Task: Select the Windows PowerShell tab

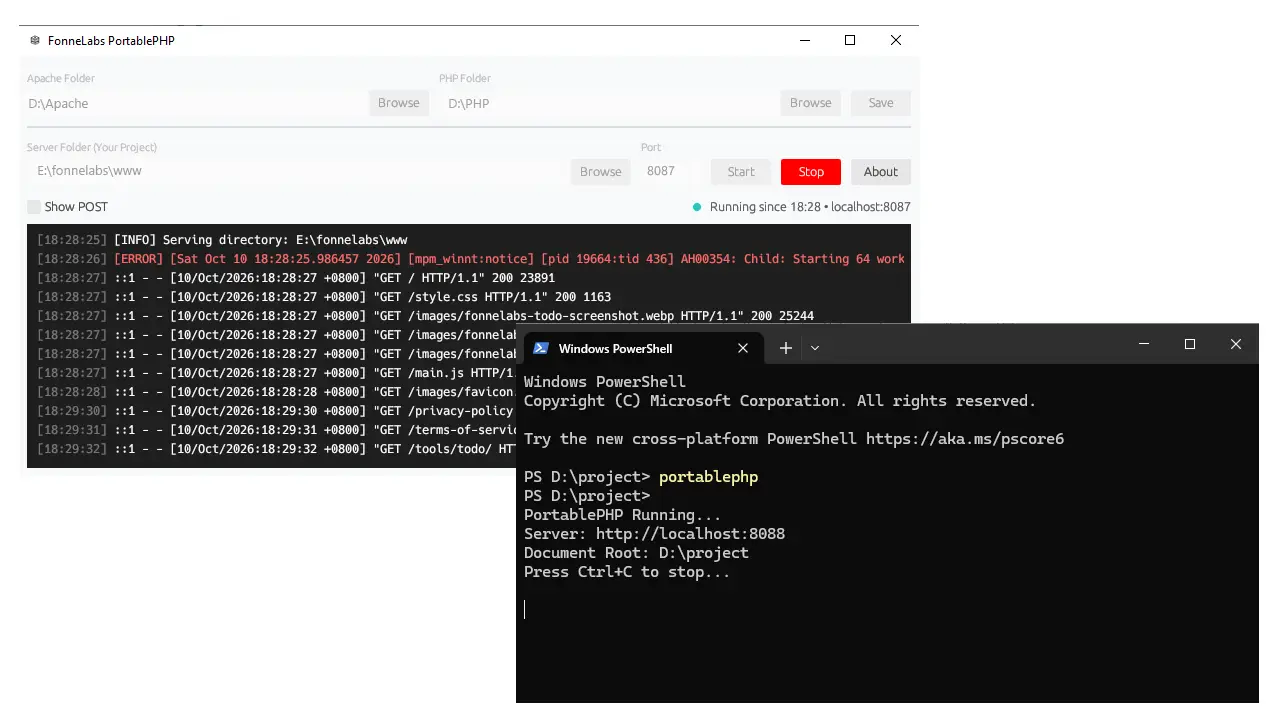Action: 643,348
